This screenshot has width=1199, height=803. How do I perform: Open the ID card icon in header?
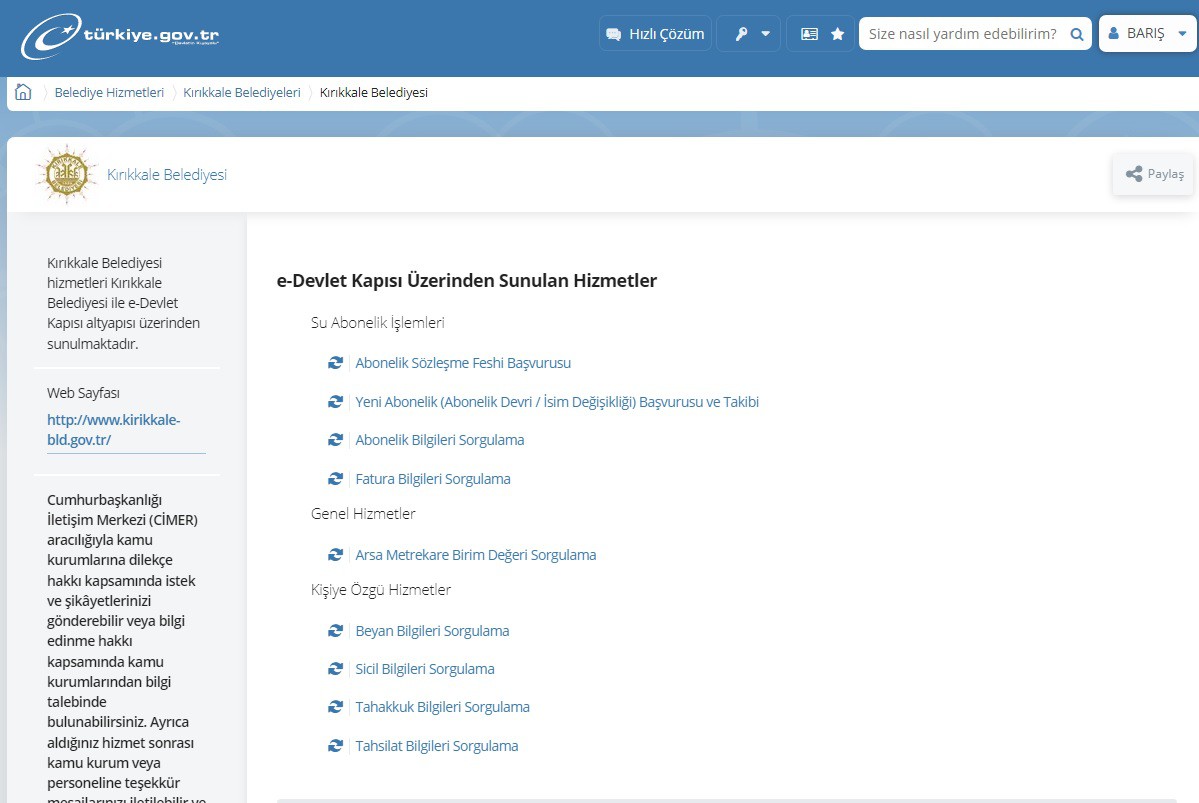pyautogui.click(x=809, y=34)
